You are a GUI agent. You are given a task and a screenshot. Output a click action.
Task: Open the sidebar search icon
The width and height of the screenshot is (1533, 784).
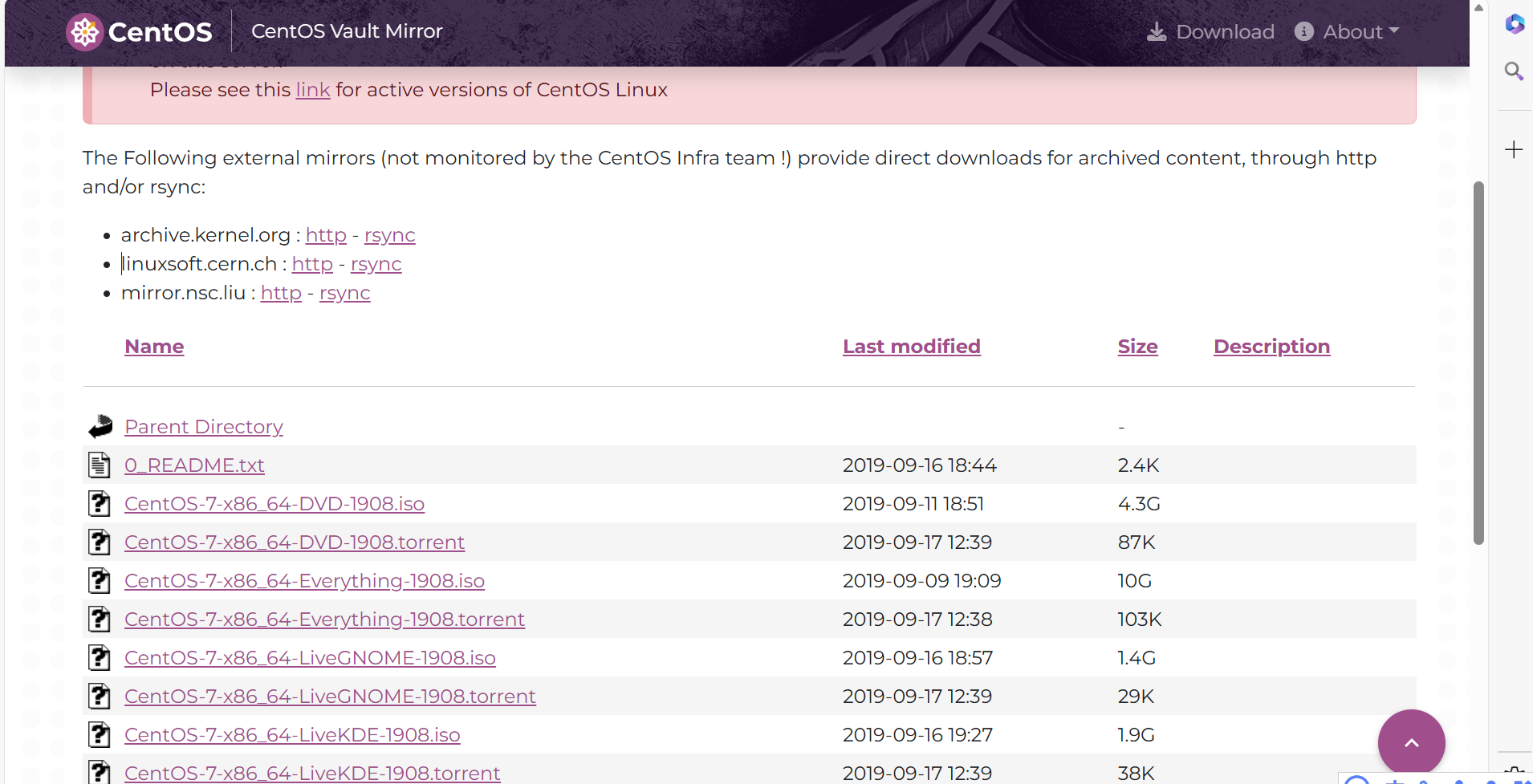tap(1514, 71)
